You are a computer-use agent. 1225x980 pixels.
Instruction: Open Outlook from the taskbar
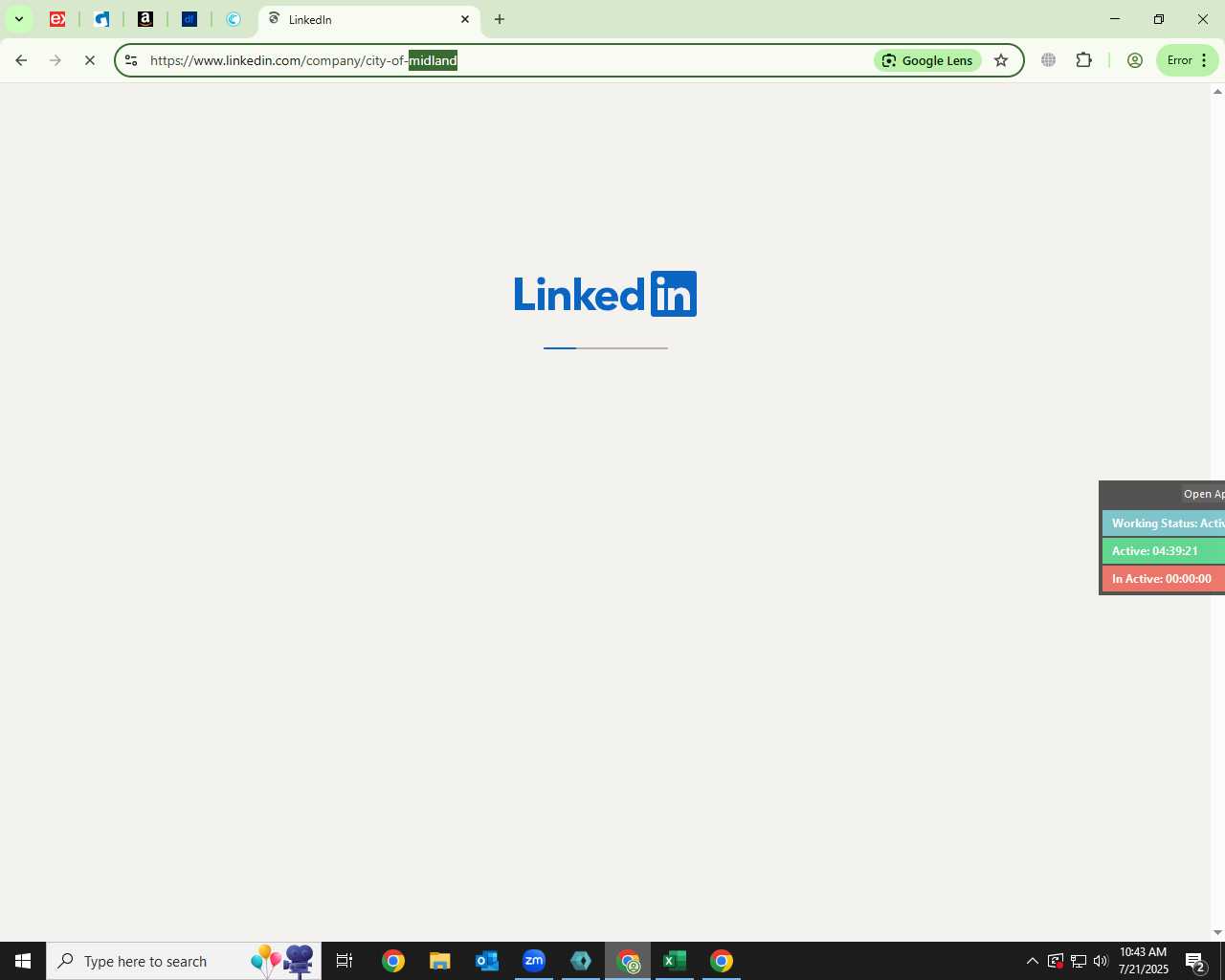(486, 961)
